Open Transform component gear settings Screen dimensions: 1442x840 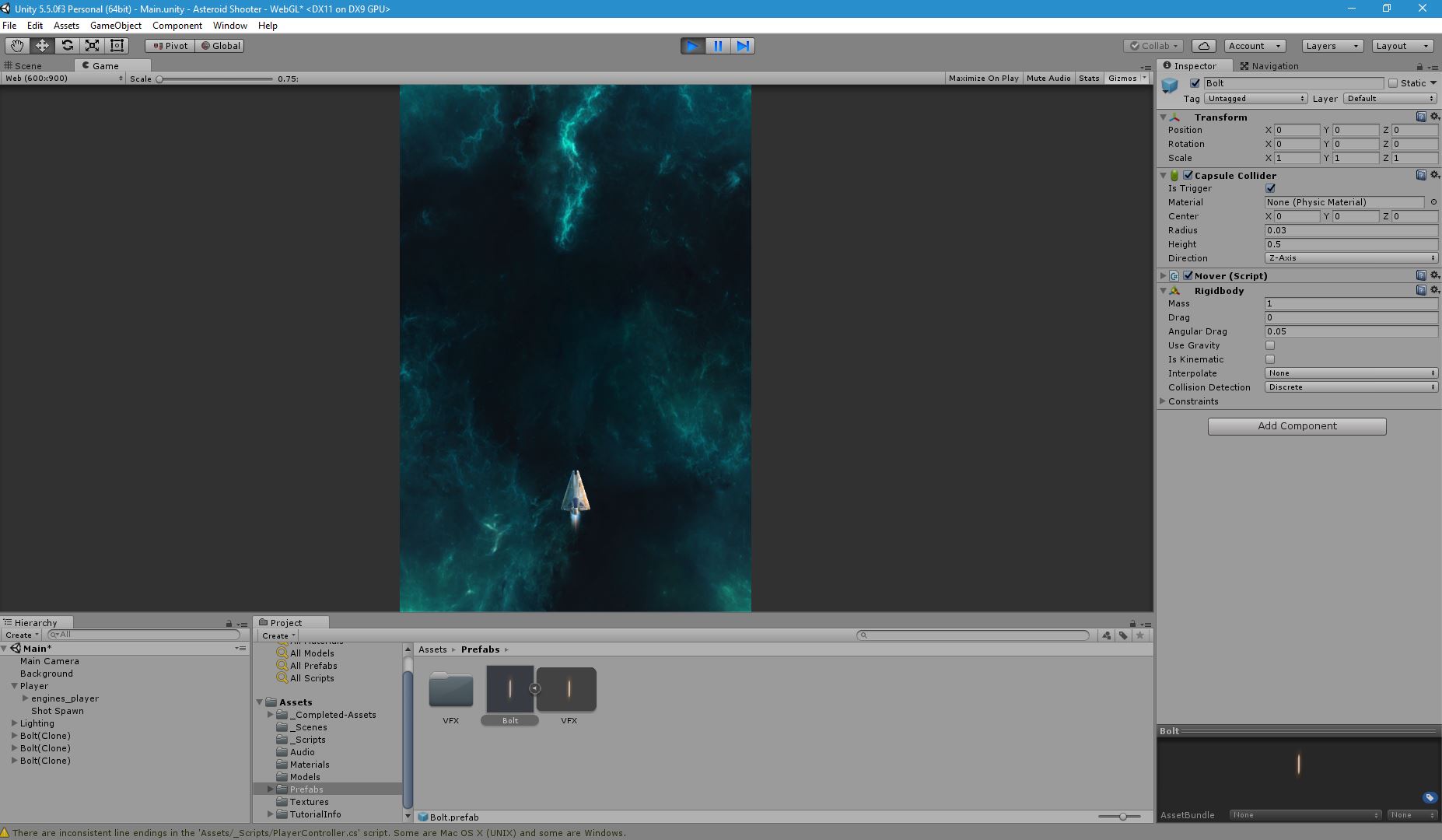pyautogui.click(x=1435, y=117)
